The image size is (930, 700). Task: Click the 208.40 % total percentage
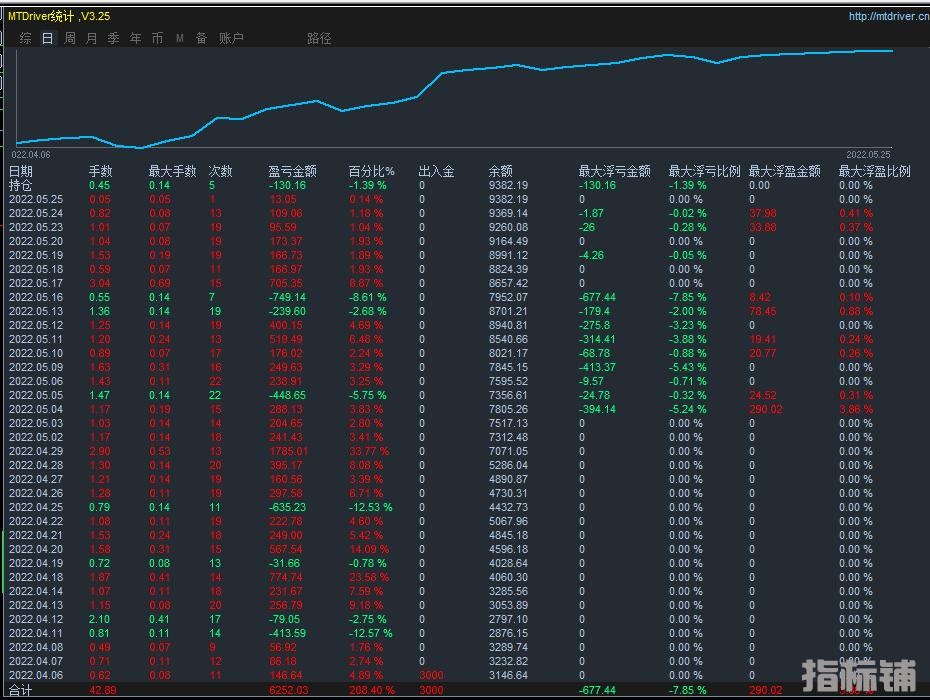pos(372,691)
